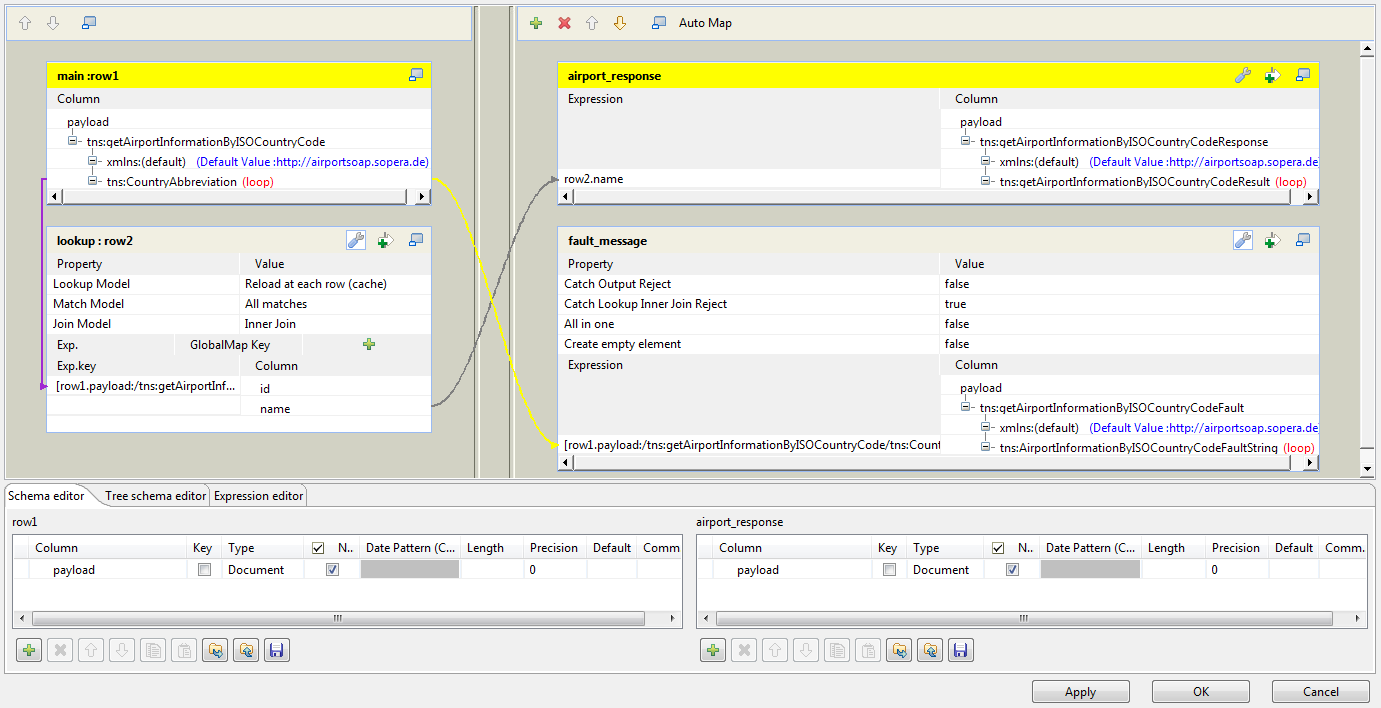This screenshot has height=708, width=1381.
Task: Click the green plus add output table icon
Action: [536, 23]
